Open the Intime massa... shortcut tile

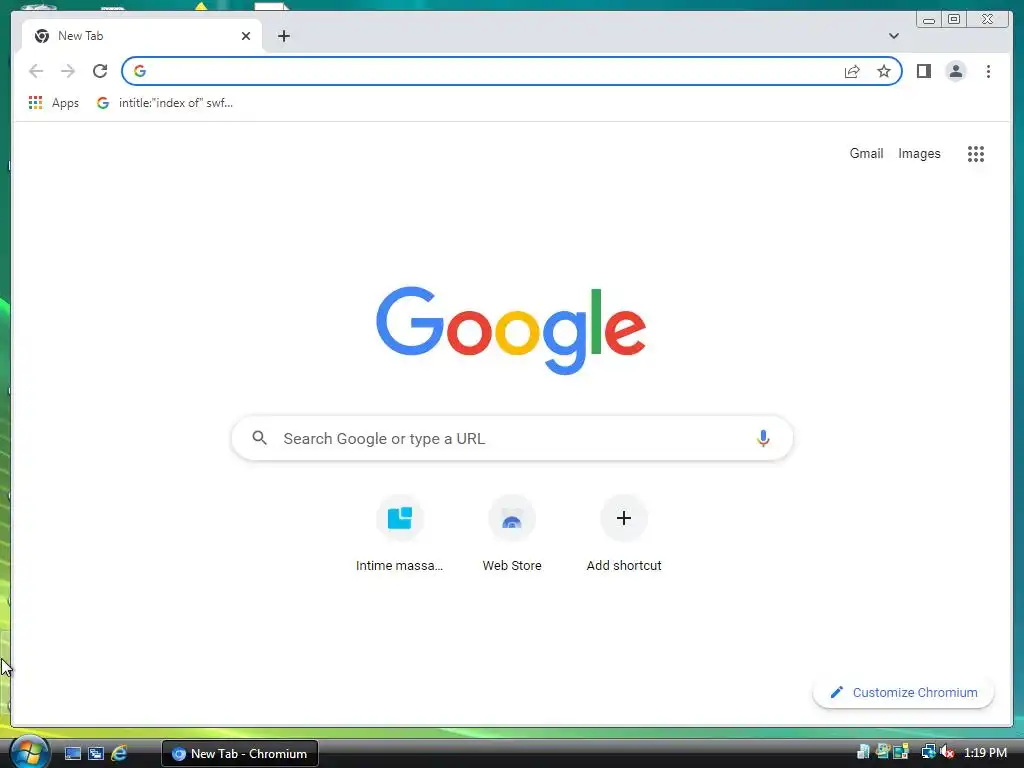(400, 534)
